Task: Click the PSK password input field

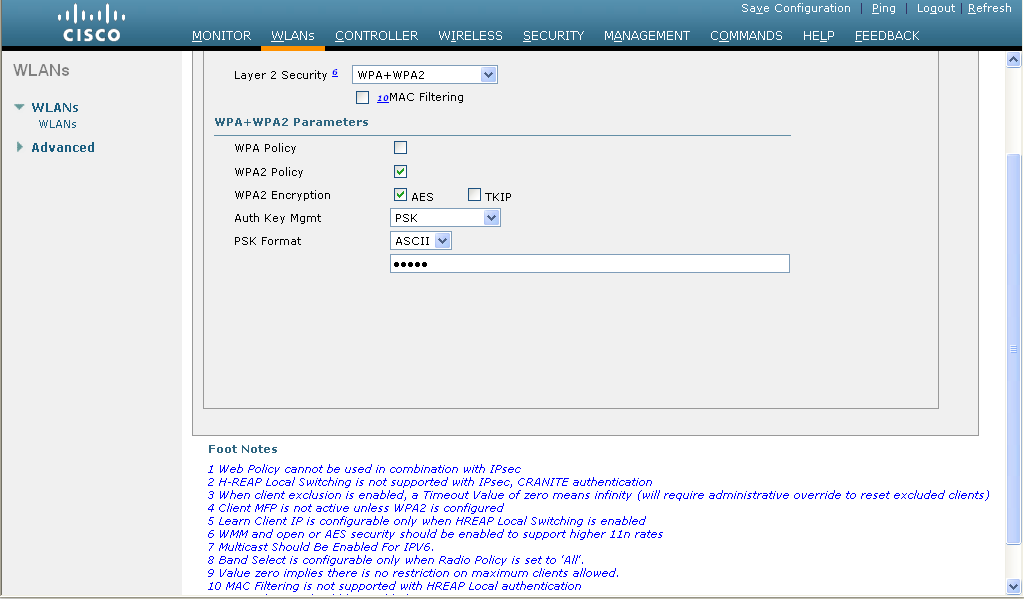Action: [590, 264]
